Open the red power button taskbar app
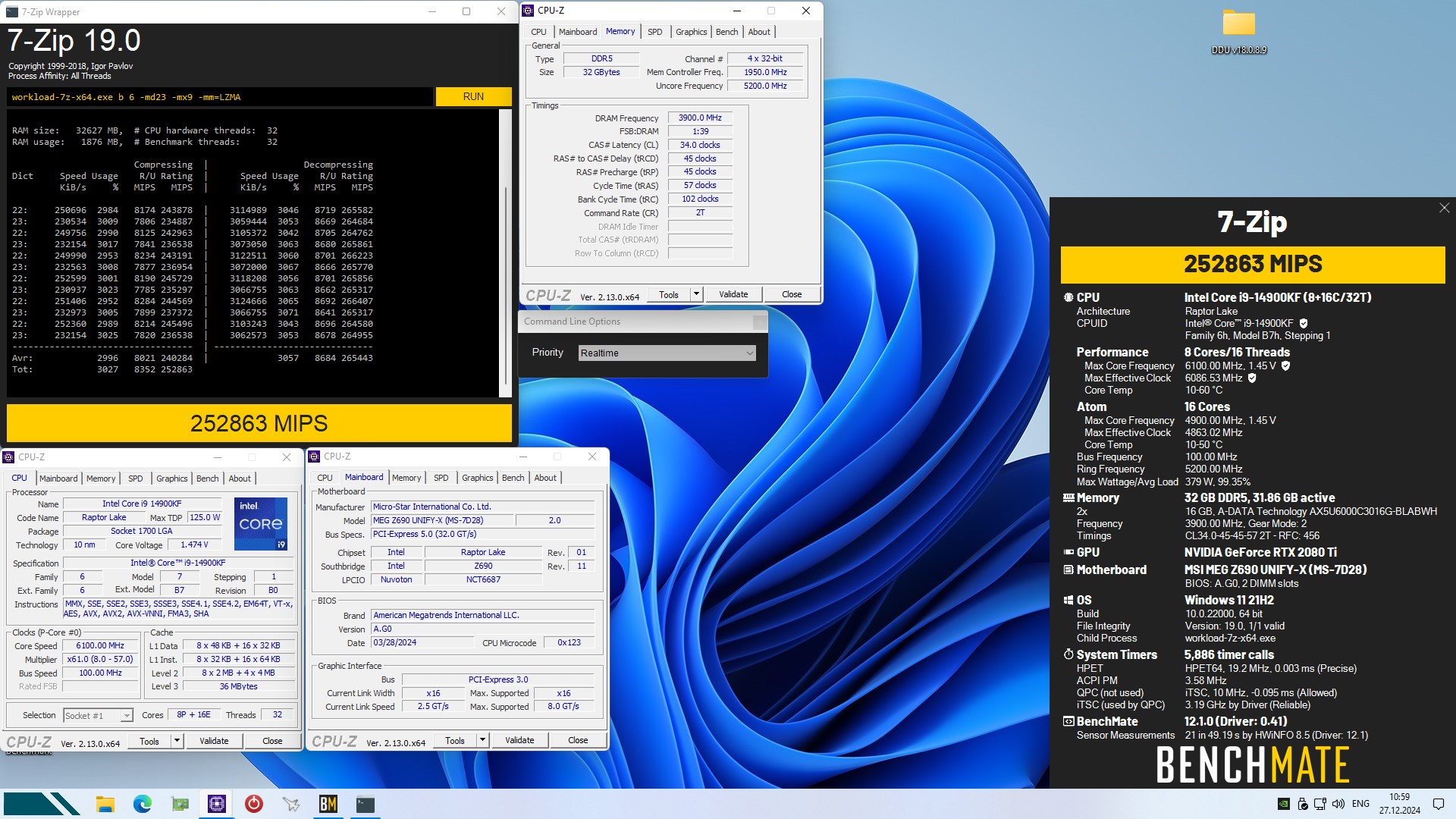 point(254,804)
